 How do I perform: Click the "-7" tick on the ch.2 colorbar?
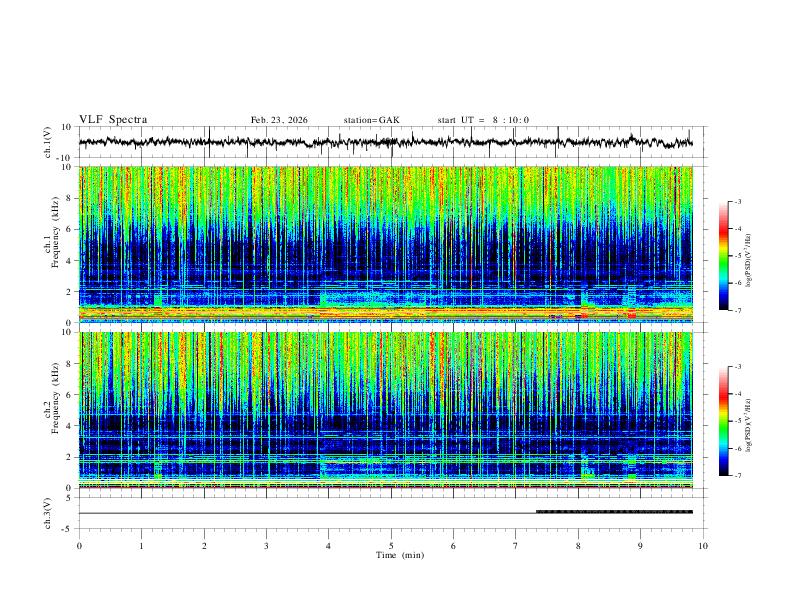tap(737, 476)
